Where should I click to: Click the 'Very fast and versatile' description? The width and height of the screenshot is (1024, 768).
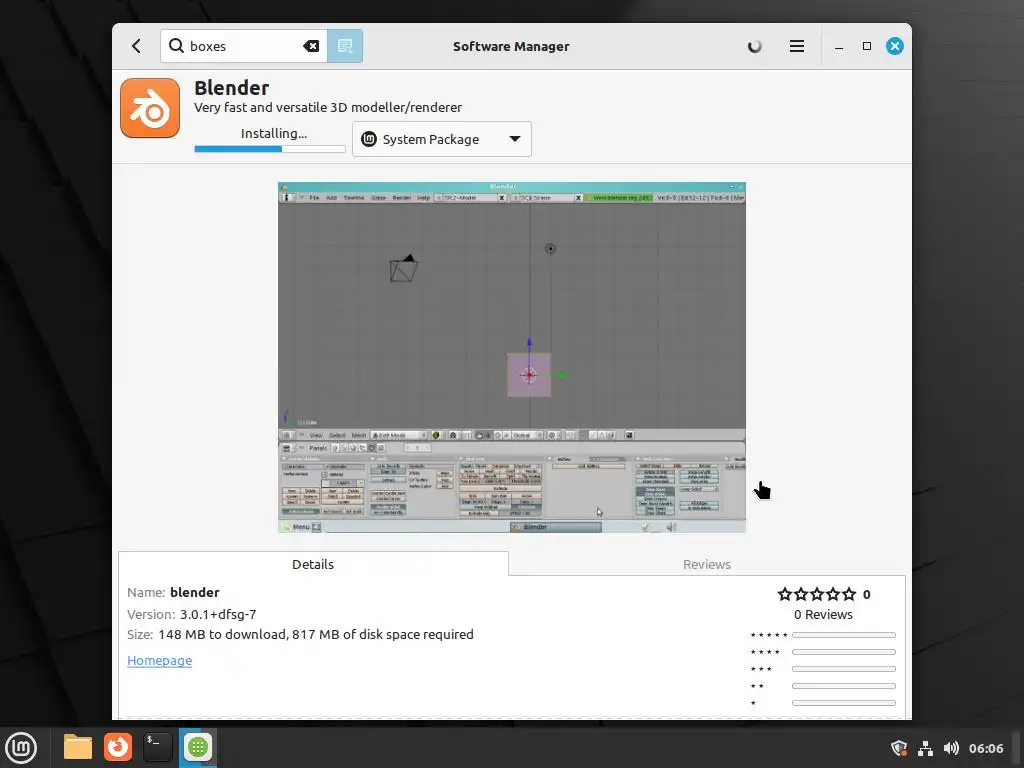[x=328, y=107]
